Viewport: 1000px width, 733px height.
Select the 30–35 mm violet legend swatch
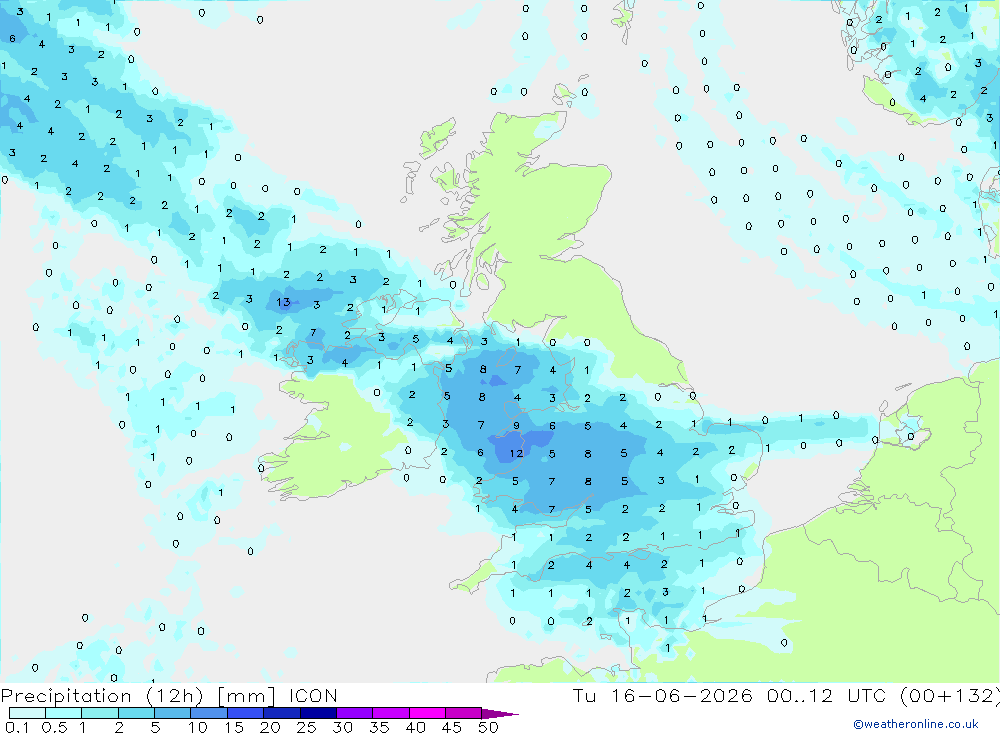[354, 713]
